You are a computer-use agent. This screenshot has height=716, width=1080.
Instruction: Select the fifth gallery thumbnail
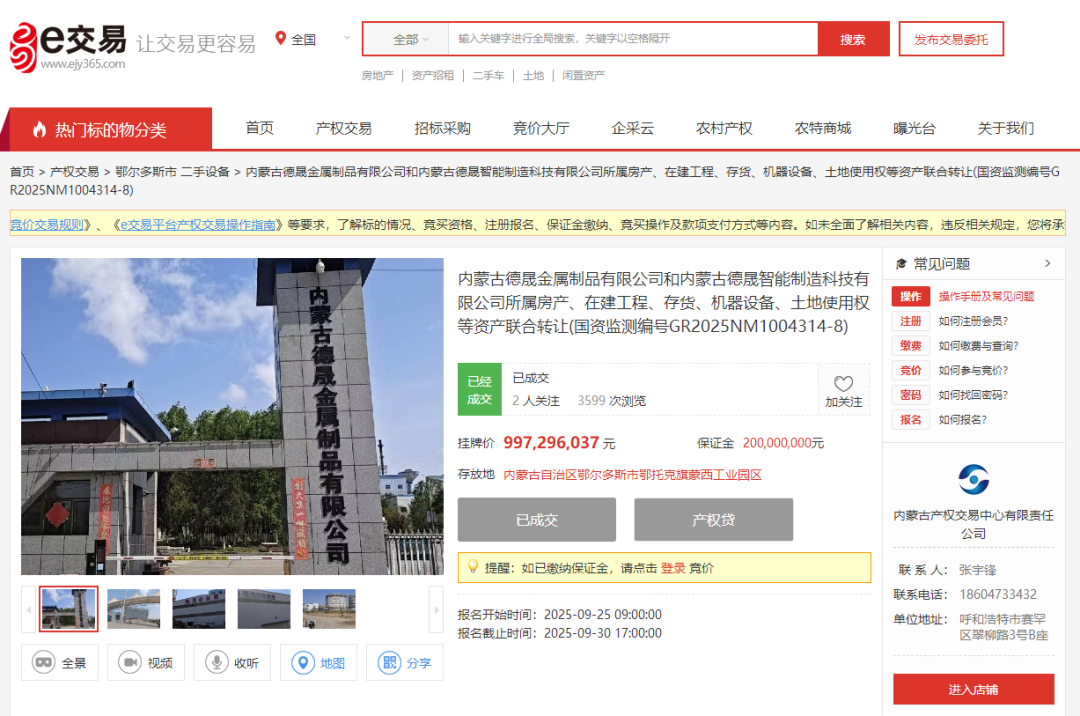pos(329,609)
